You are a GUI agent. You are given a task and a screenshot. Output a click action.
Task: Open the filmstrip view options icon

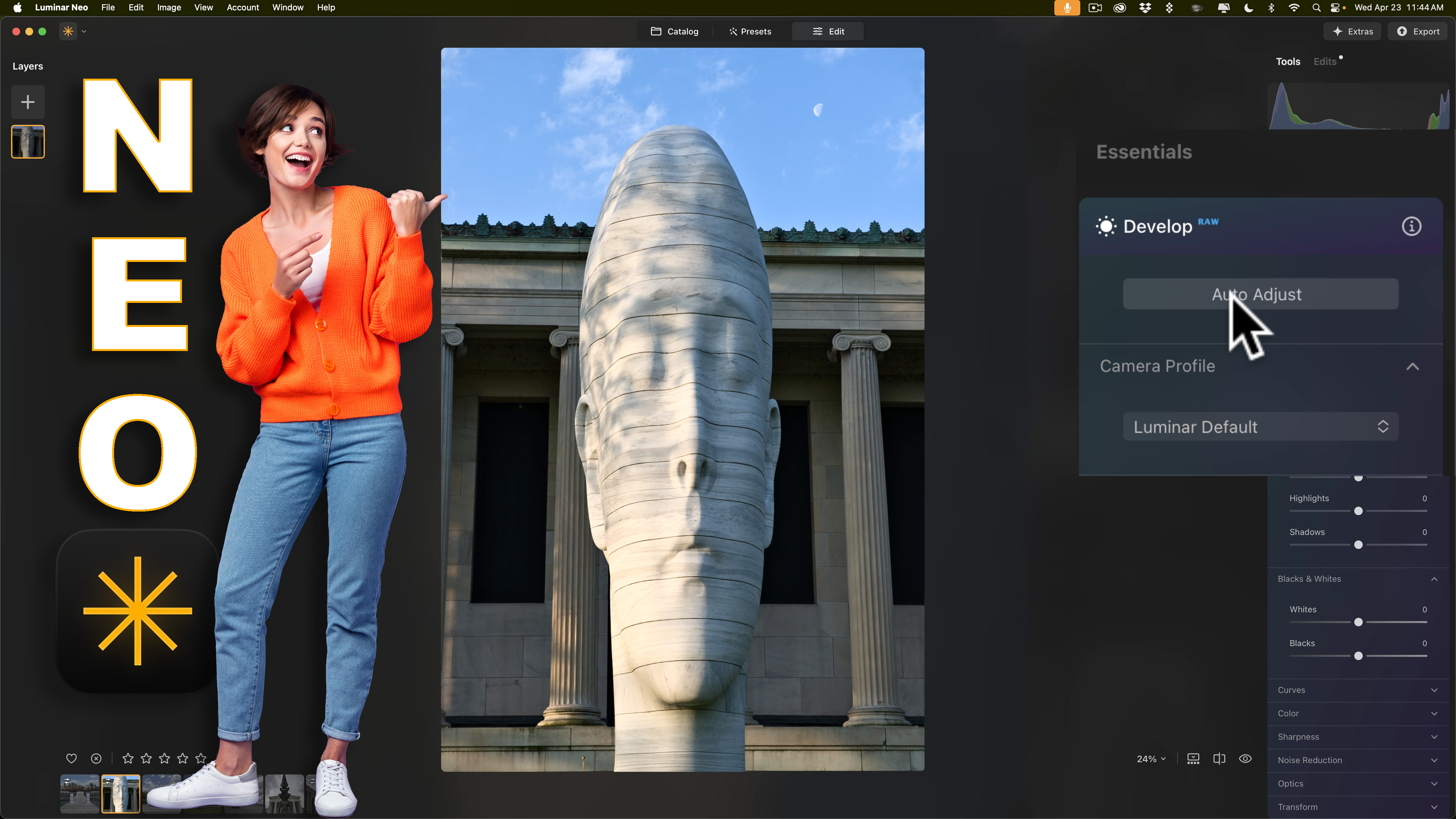coord(1193,759)
